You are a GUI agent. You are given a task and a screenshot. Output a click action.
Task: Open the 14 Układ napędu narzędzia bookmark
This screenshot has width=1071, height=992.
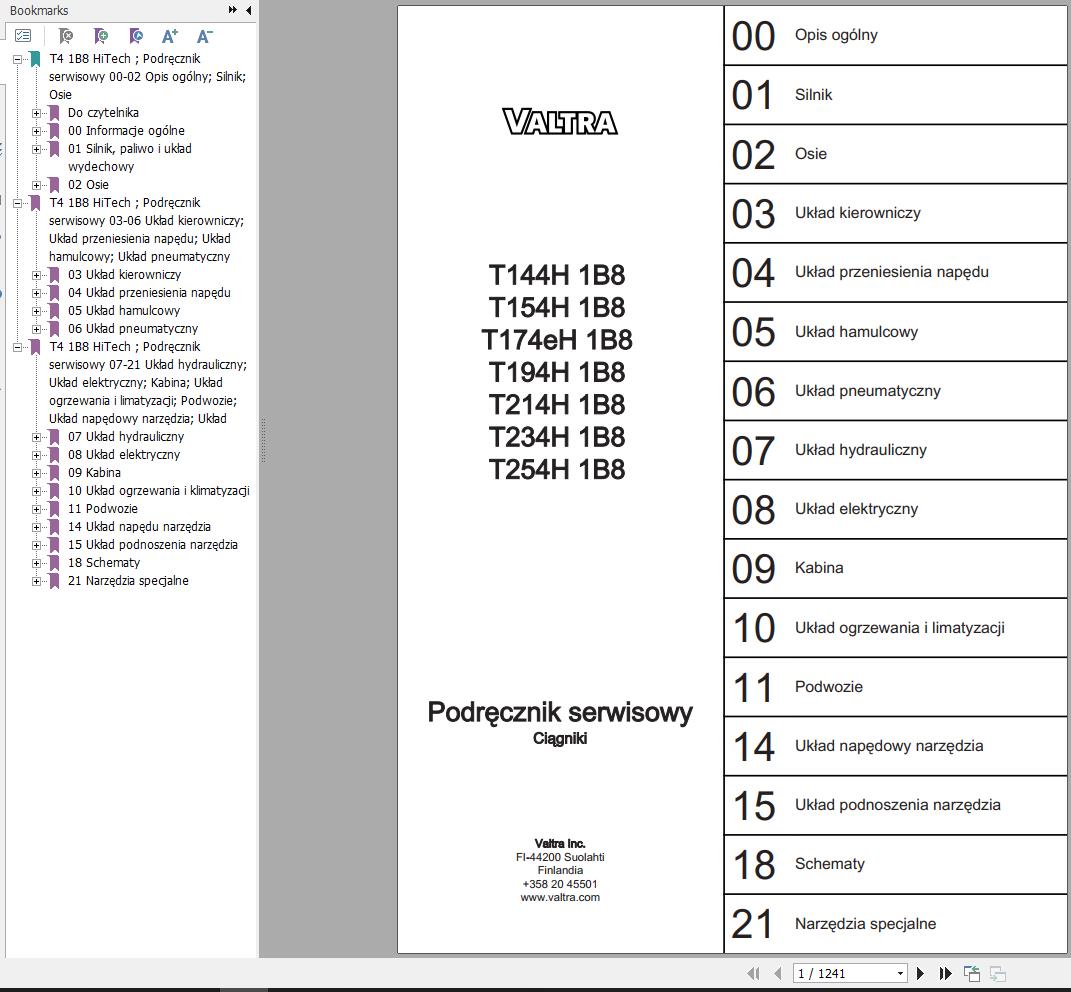(139, 527)
